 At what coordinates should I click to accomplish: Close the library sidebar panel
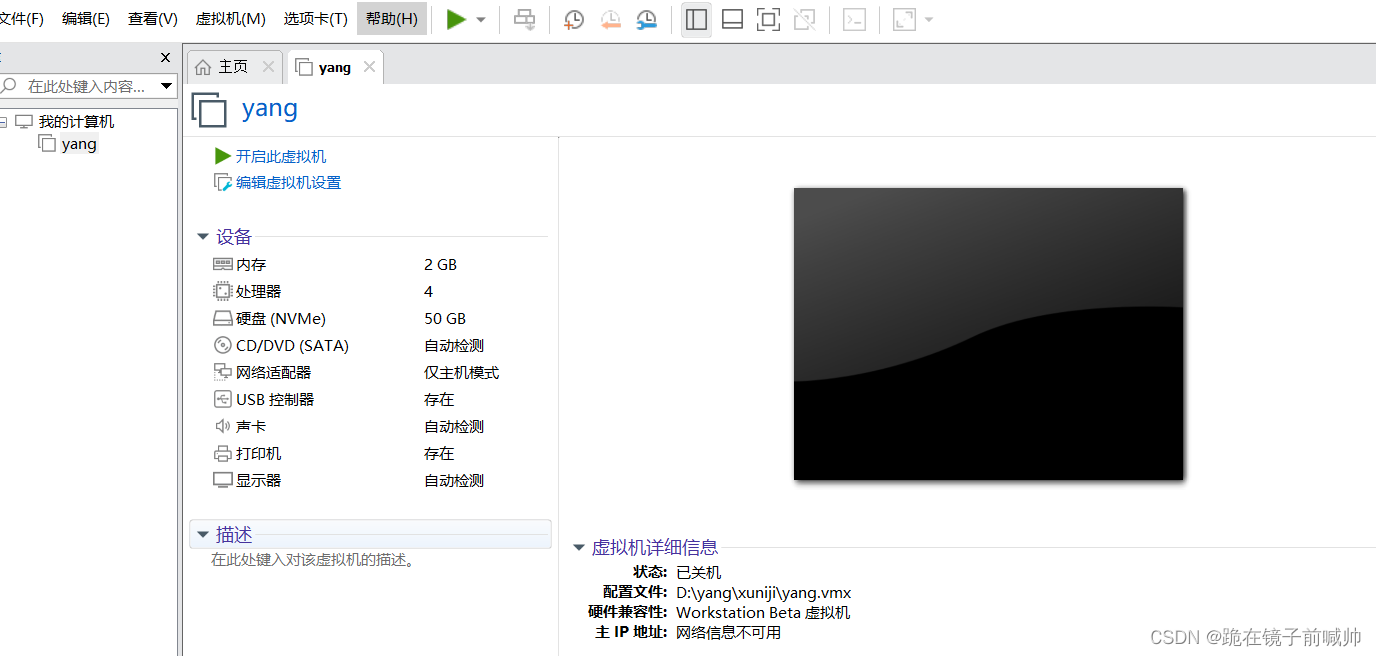click(x=166, y=58)
